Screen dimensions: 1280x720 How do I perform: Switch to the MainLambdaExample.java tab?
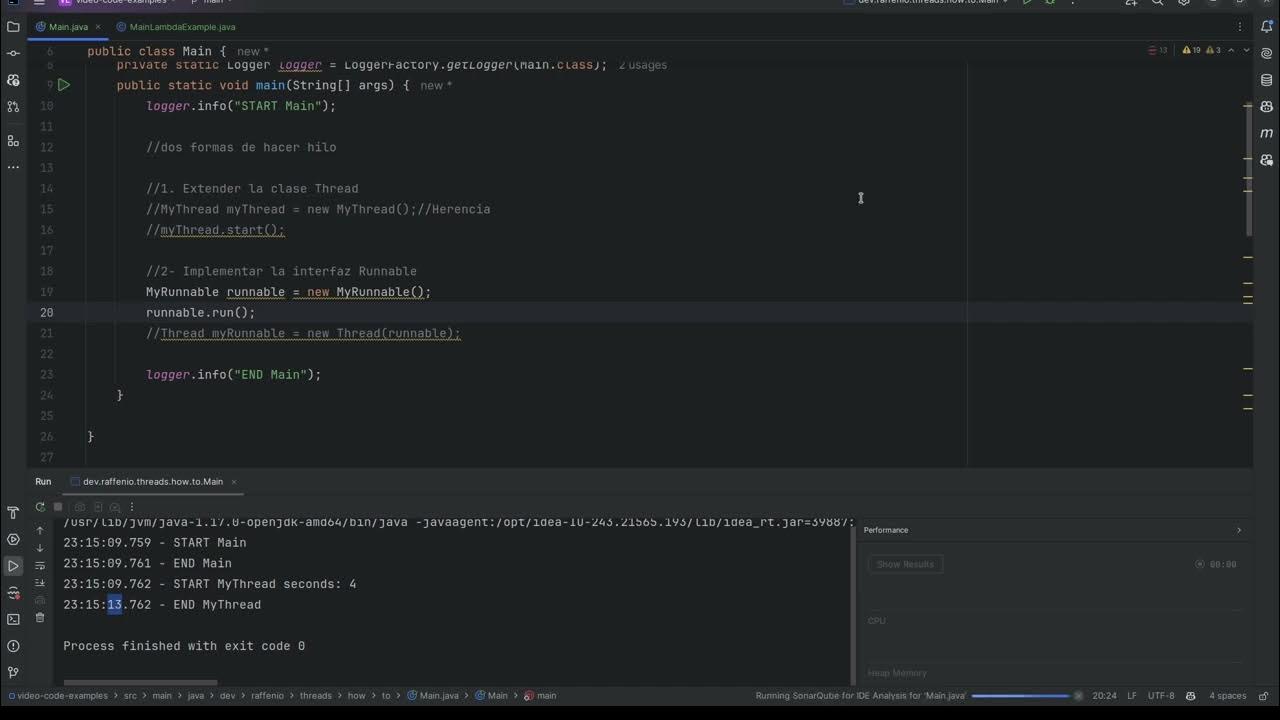pyautogui.click(x=176, y=27)
